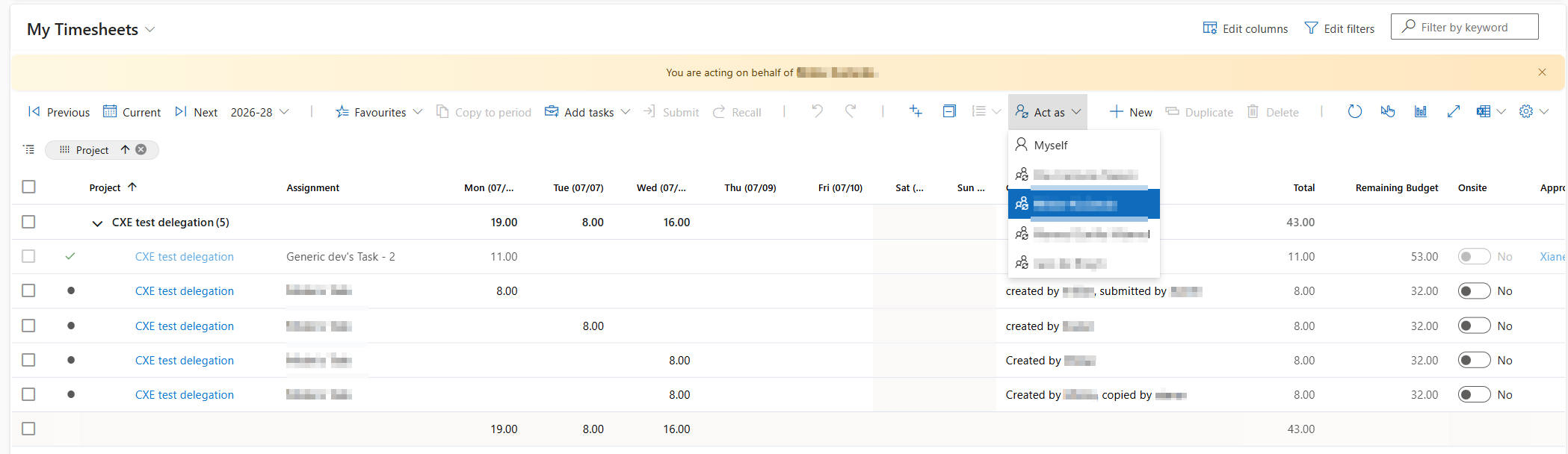Click the Assignment column header
This screenshot has width=1568, height=454.
312,187
